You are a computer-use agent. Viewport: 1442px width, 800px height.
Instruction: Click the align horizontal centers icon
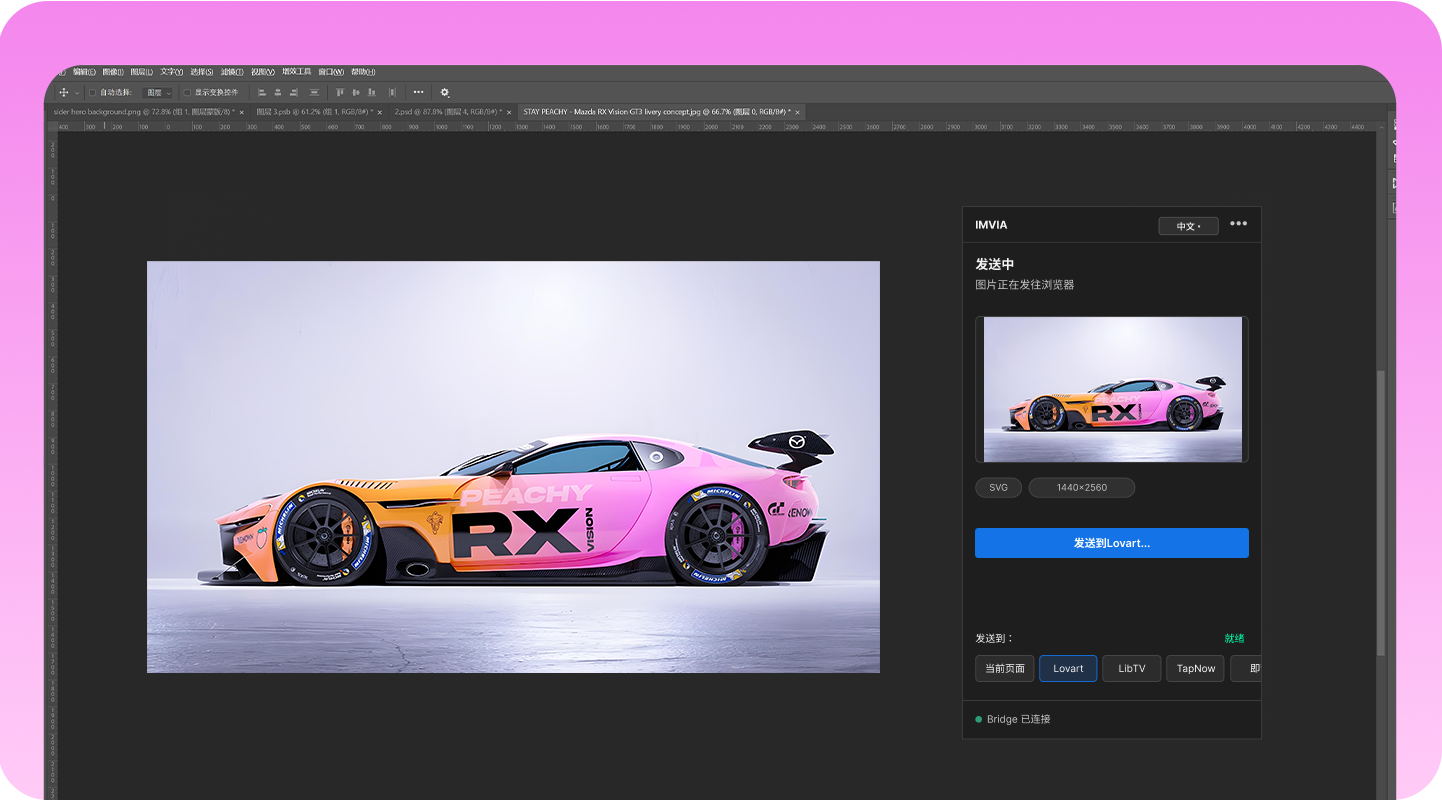(277, 92)
